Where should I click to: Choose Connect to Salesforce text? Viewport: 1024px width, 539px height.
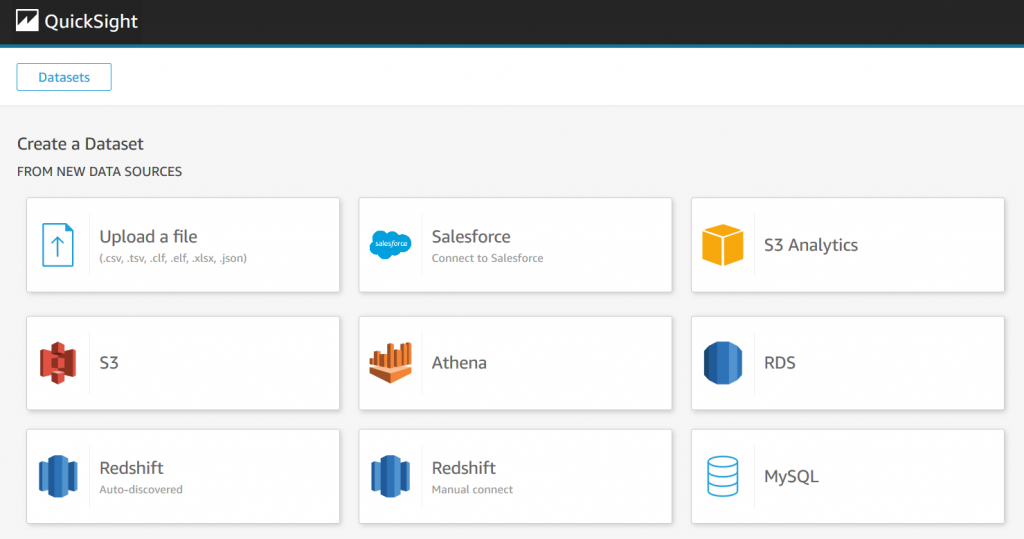point(487,258)
